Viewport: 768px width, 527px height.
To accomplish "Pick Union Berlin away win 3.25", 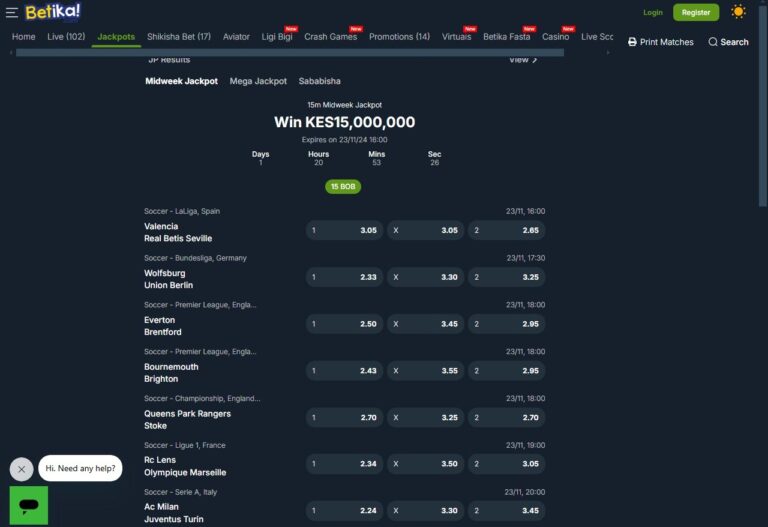I will tap(506, 277).
